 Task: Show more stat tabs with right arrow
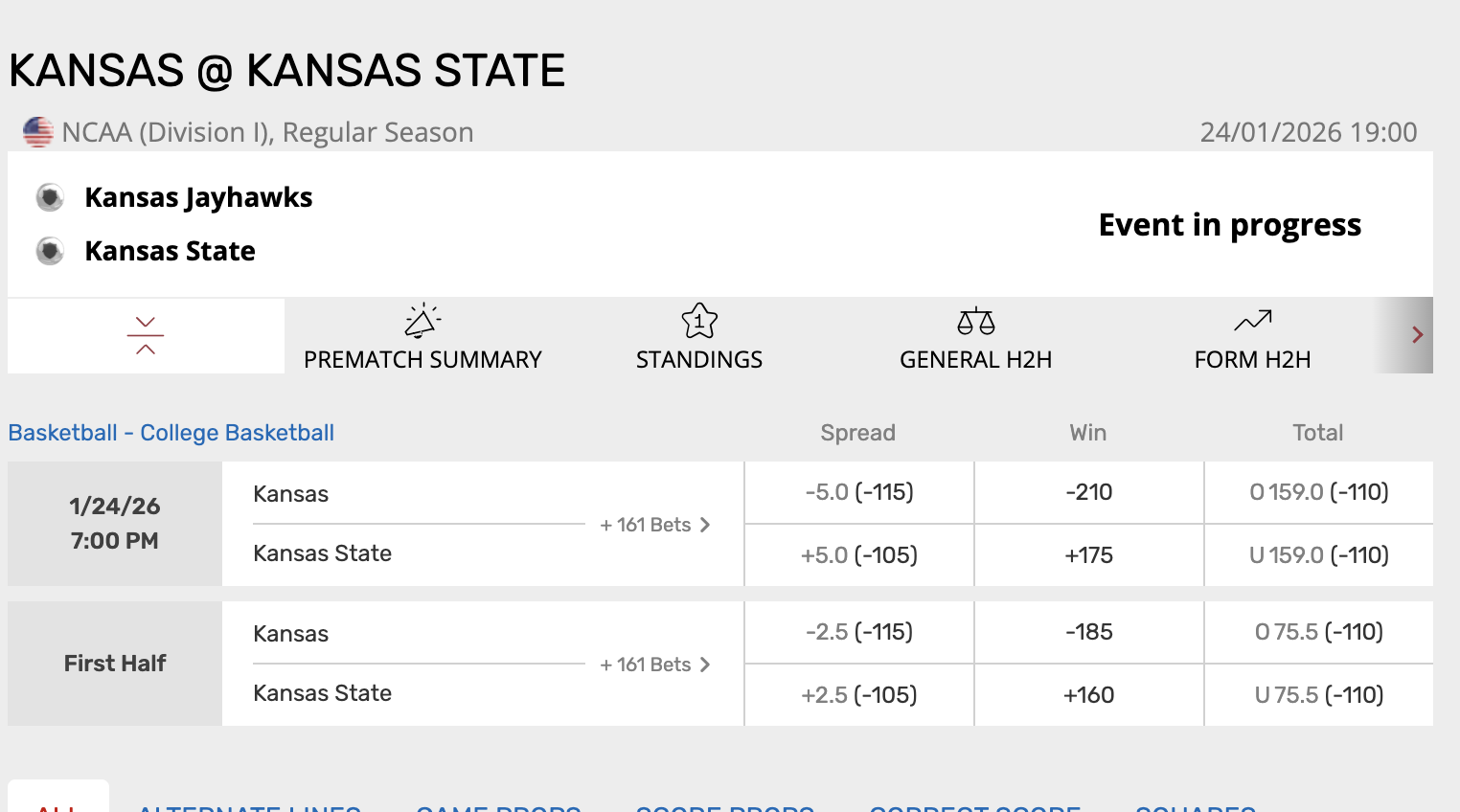coord(1417,335)
